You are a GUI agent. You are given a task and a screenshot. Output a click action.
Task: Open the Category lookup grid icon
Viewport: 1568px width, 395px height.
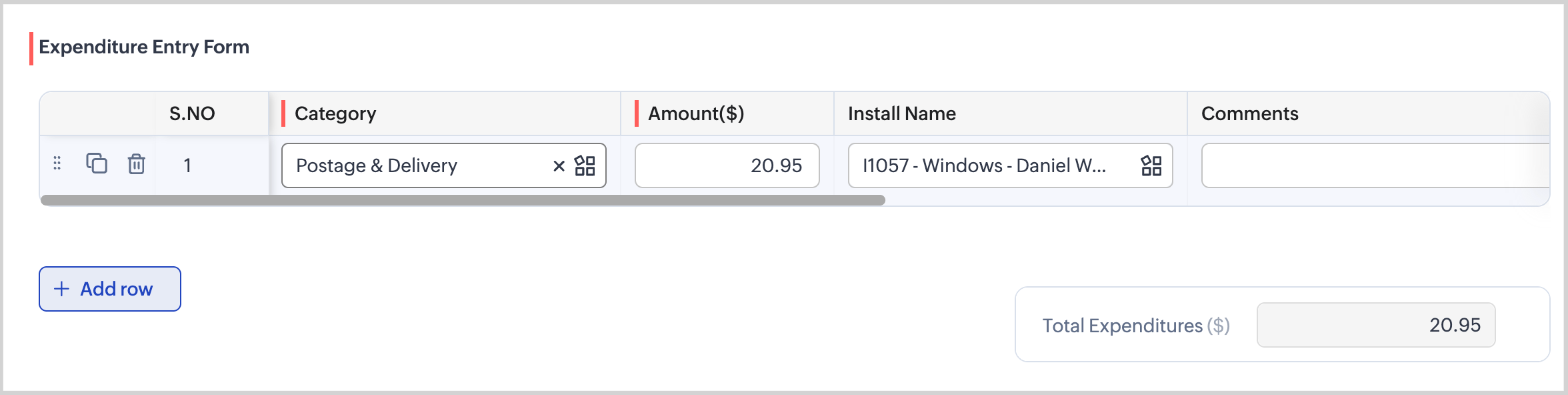(585, 165)
